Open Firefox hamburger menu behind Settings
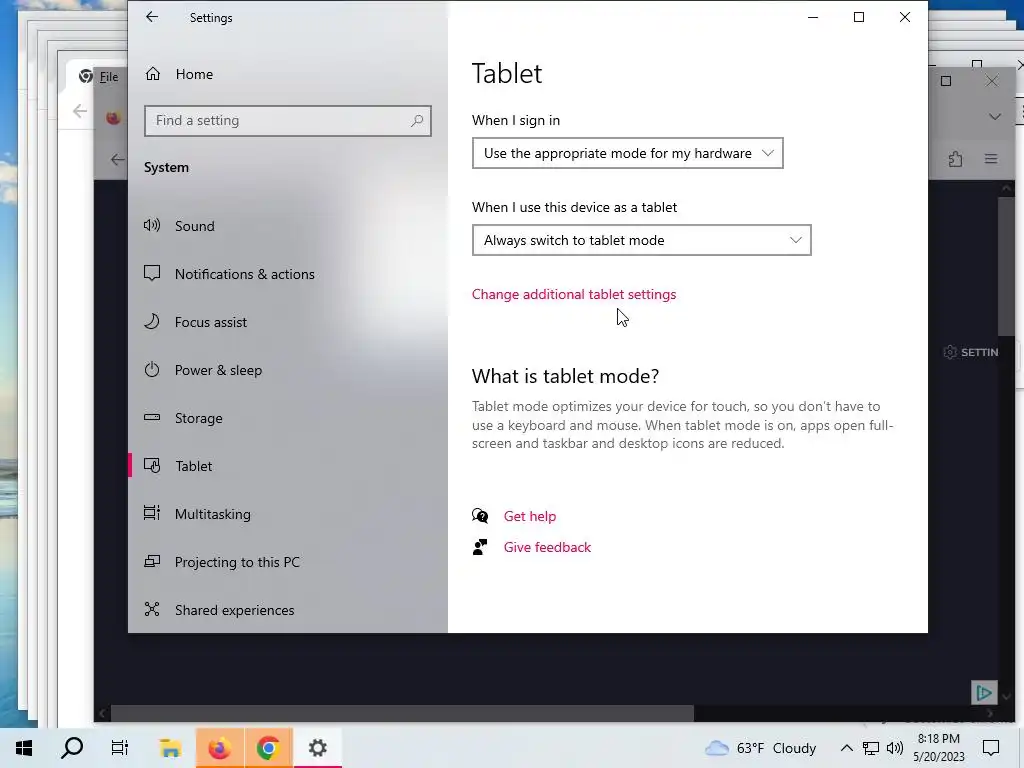The width and height of the screenshot is (1024, 768). point(991,159)
